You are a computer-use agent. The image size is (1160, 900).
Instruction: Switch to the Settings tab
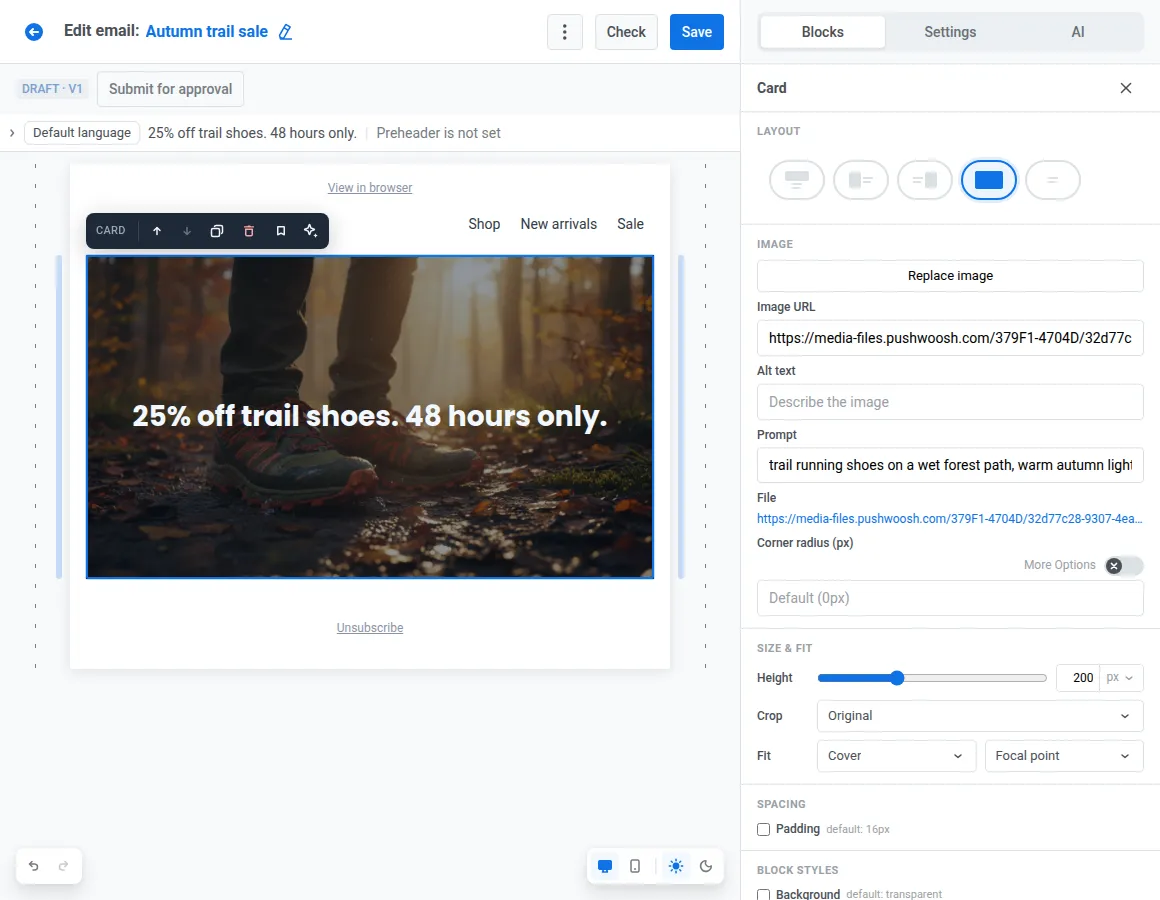(x=950, y=32)
